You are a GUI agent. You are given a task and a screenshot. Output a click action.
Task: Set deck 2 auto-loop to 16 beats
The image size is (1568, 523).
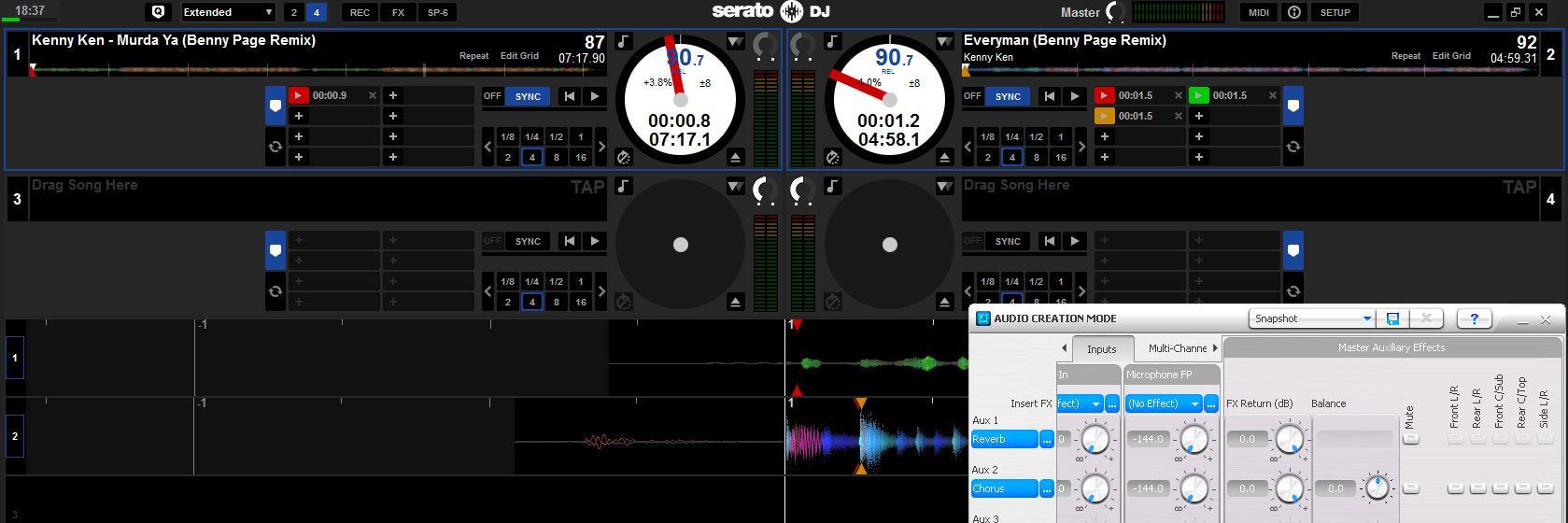point(1061,157)
